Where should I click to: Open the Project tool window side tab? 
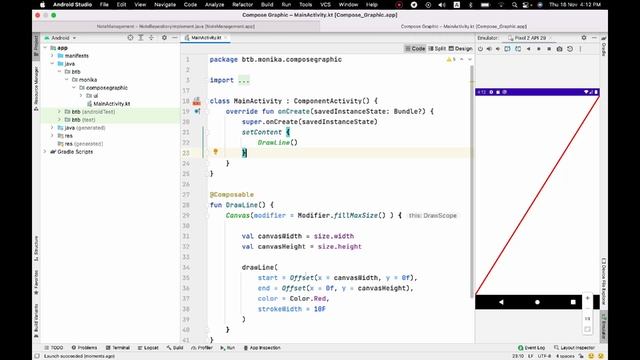36,46
